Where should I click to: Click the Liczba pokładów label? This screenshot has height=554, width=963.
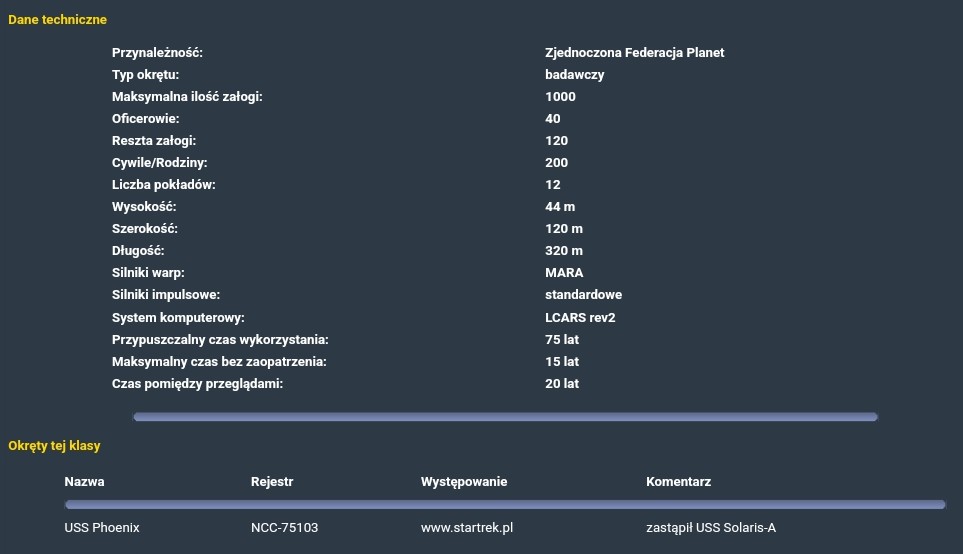coord(163,185)
